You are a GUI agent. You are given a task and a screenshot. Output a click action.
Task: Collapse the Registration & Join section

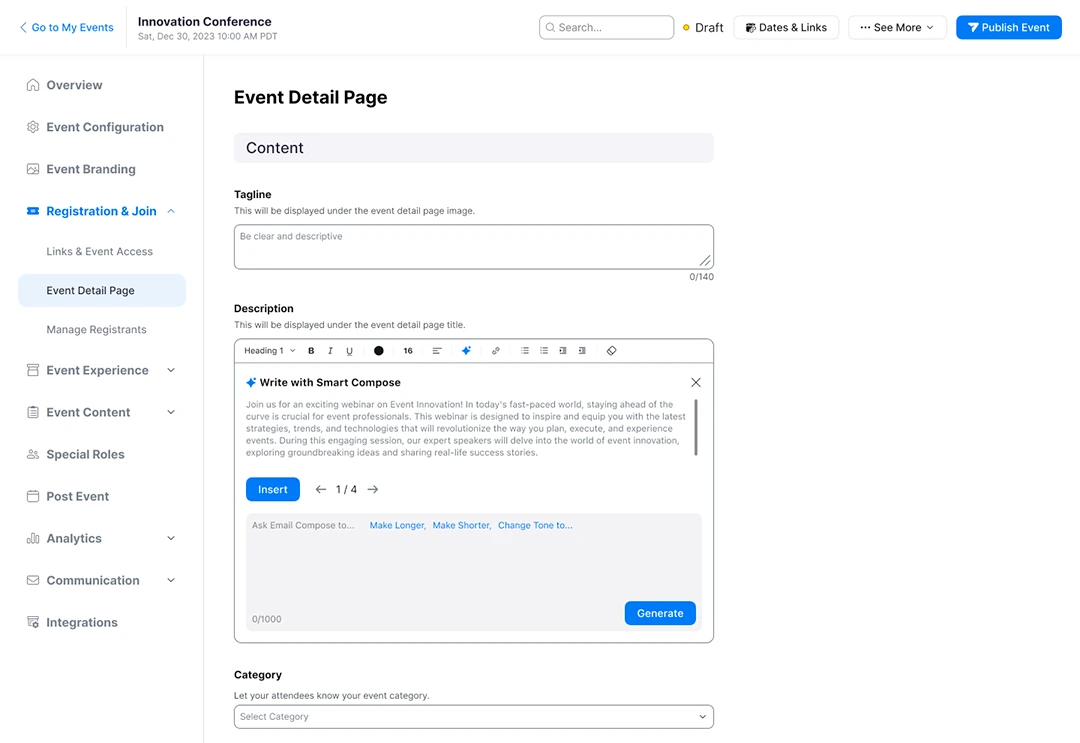[x=171, y=211]
